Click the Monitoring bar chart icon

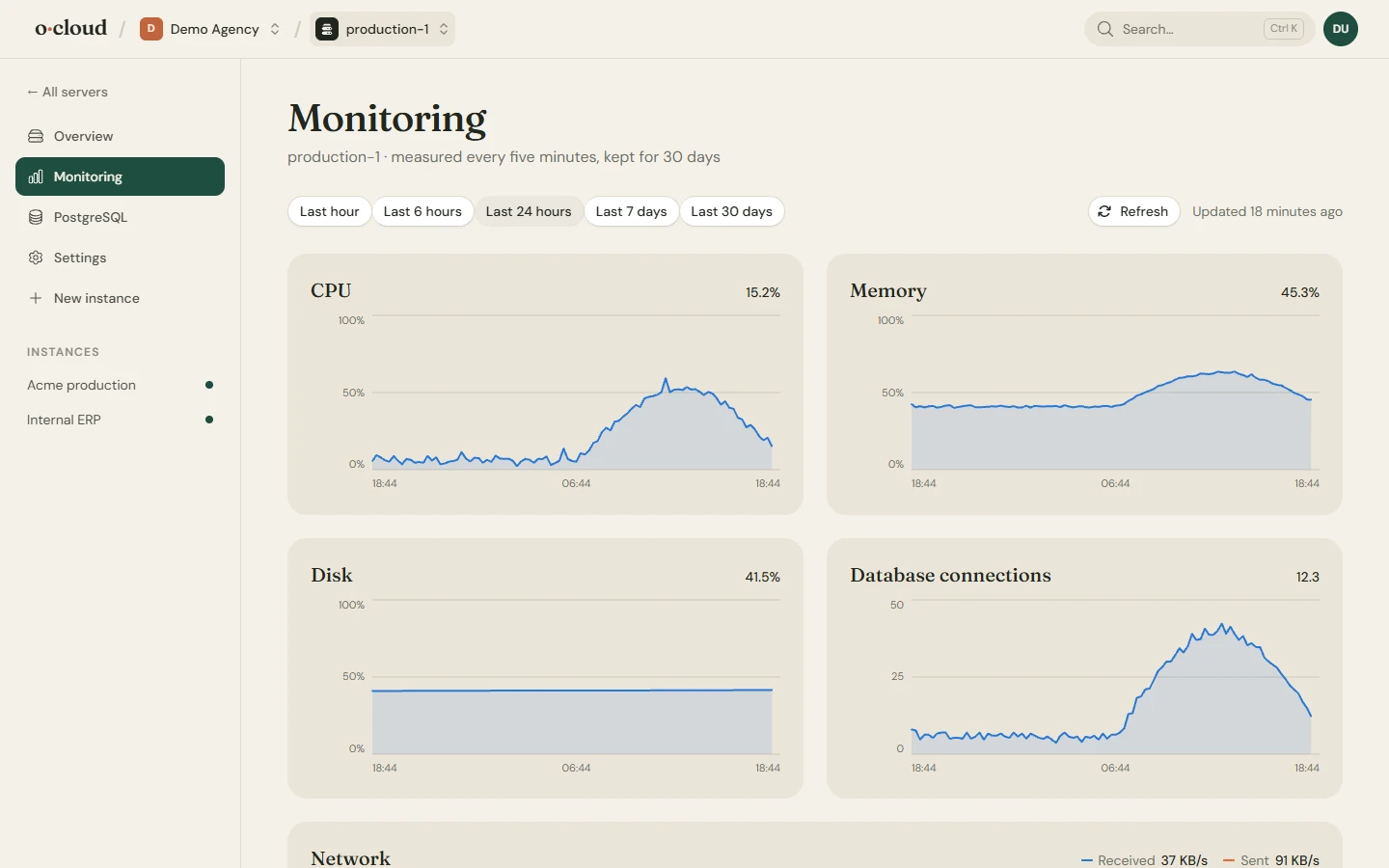36,176
